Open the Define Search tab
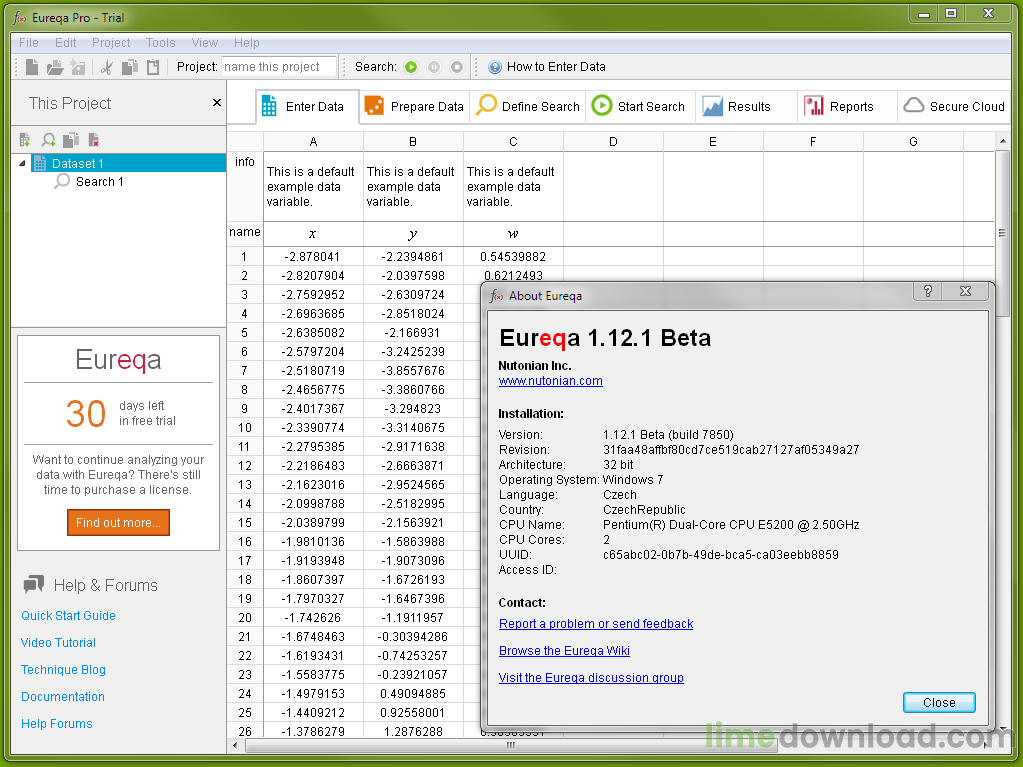This screenshot has width=1023, height=767. coord(527,106)
